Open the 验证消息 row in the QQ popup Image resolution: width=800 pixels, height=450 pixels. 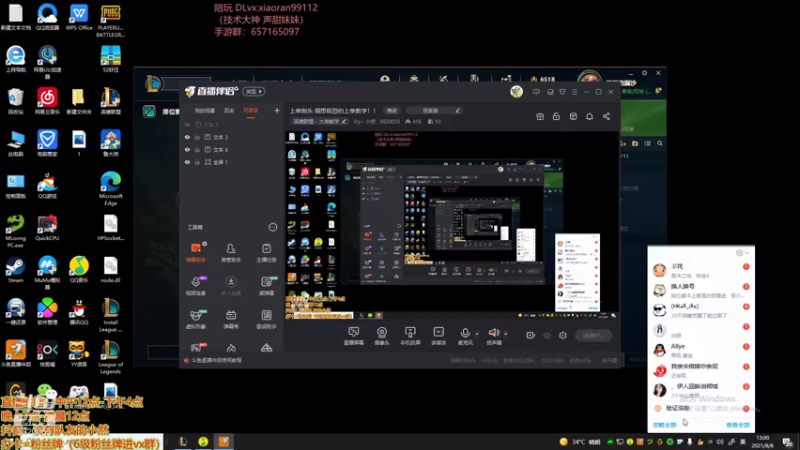click(701, 408)
